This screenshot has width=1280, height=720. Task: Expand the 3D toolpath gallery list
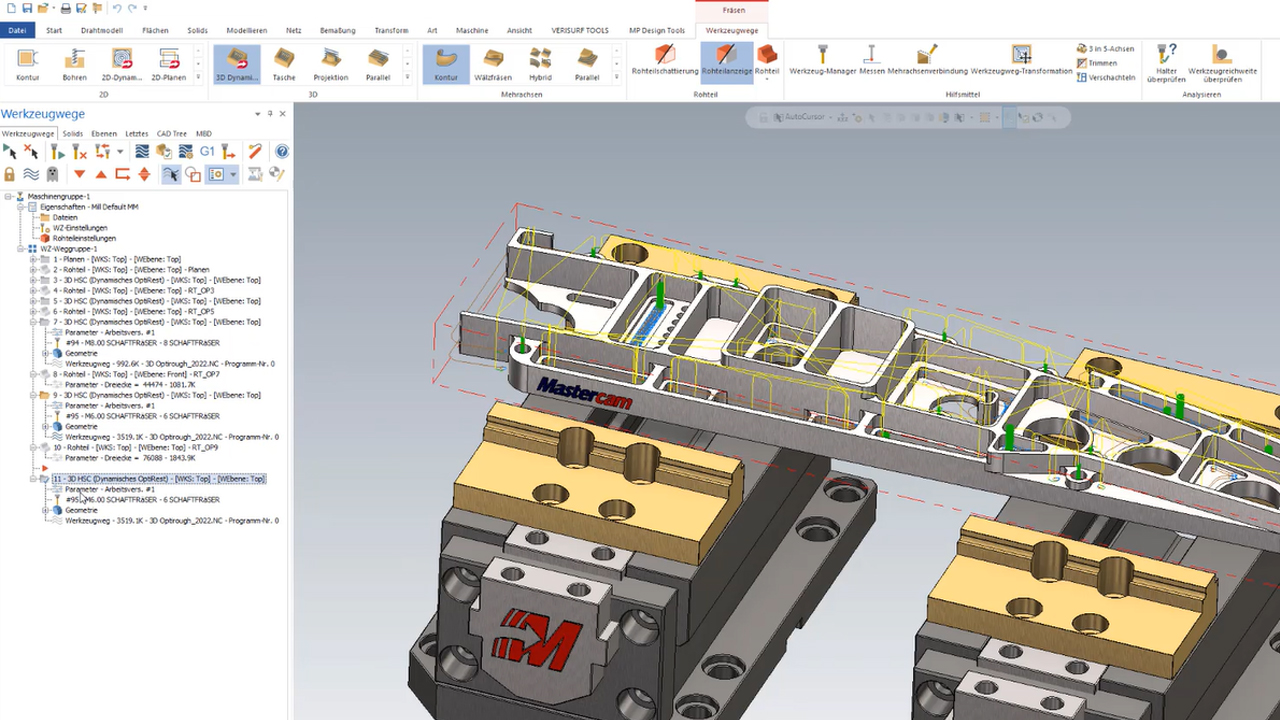point(407,78)
